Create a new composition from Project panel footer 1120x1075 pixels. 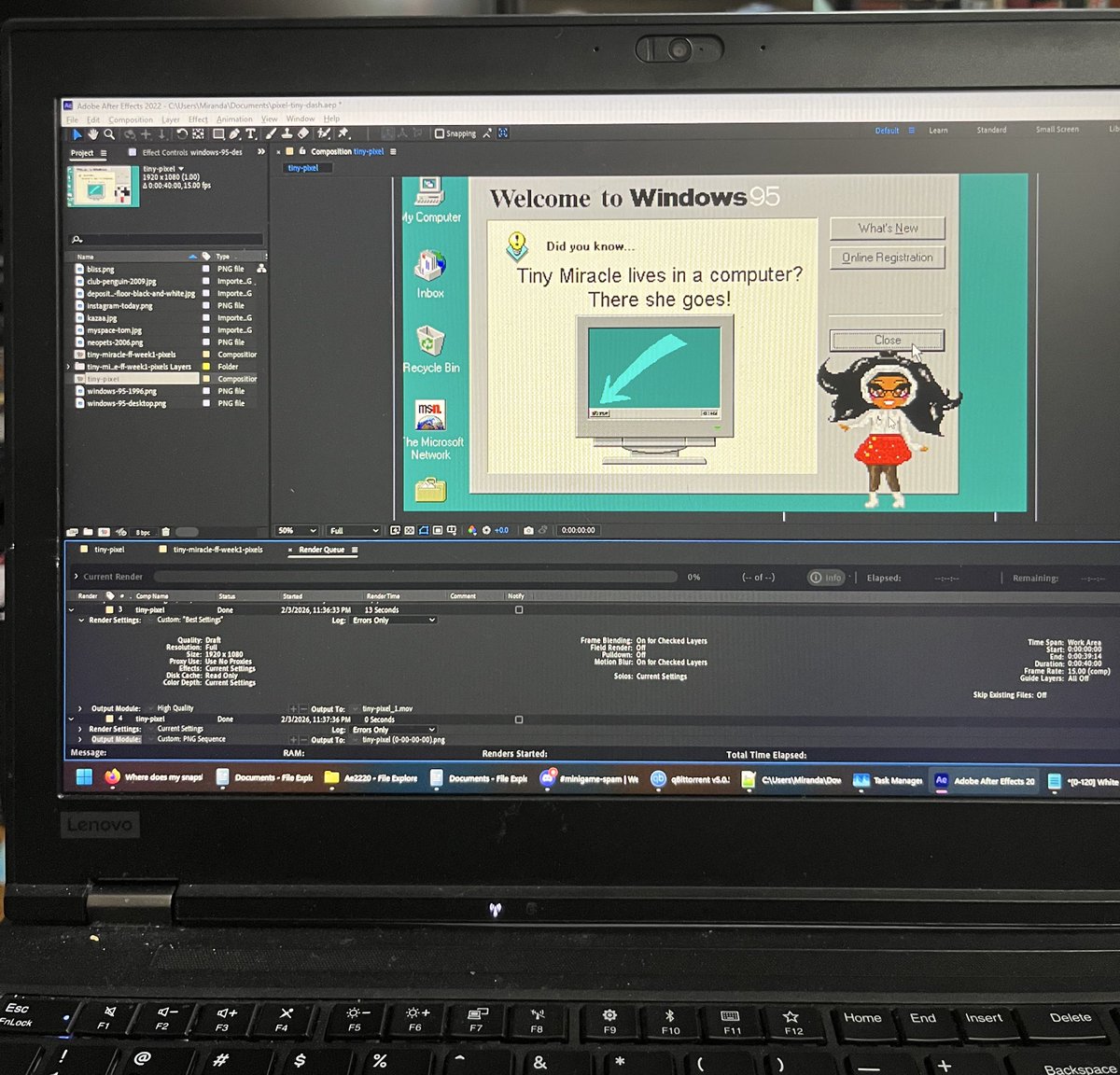tap(104, 532)
